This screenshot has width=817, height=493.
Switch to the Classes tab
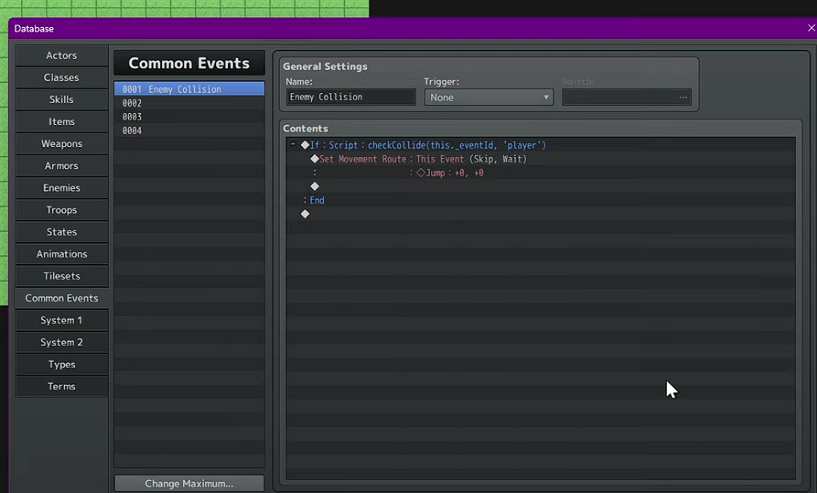pos(61,77)
